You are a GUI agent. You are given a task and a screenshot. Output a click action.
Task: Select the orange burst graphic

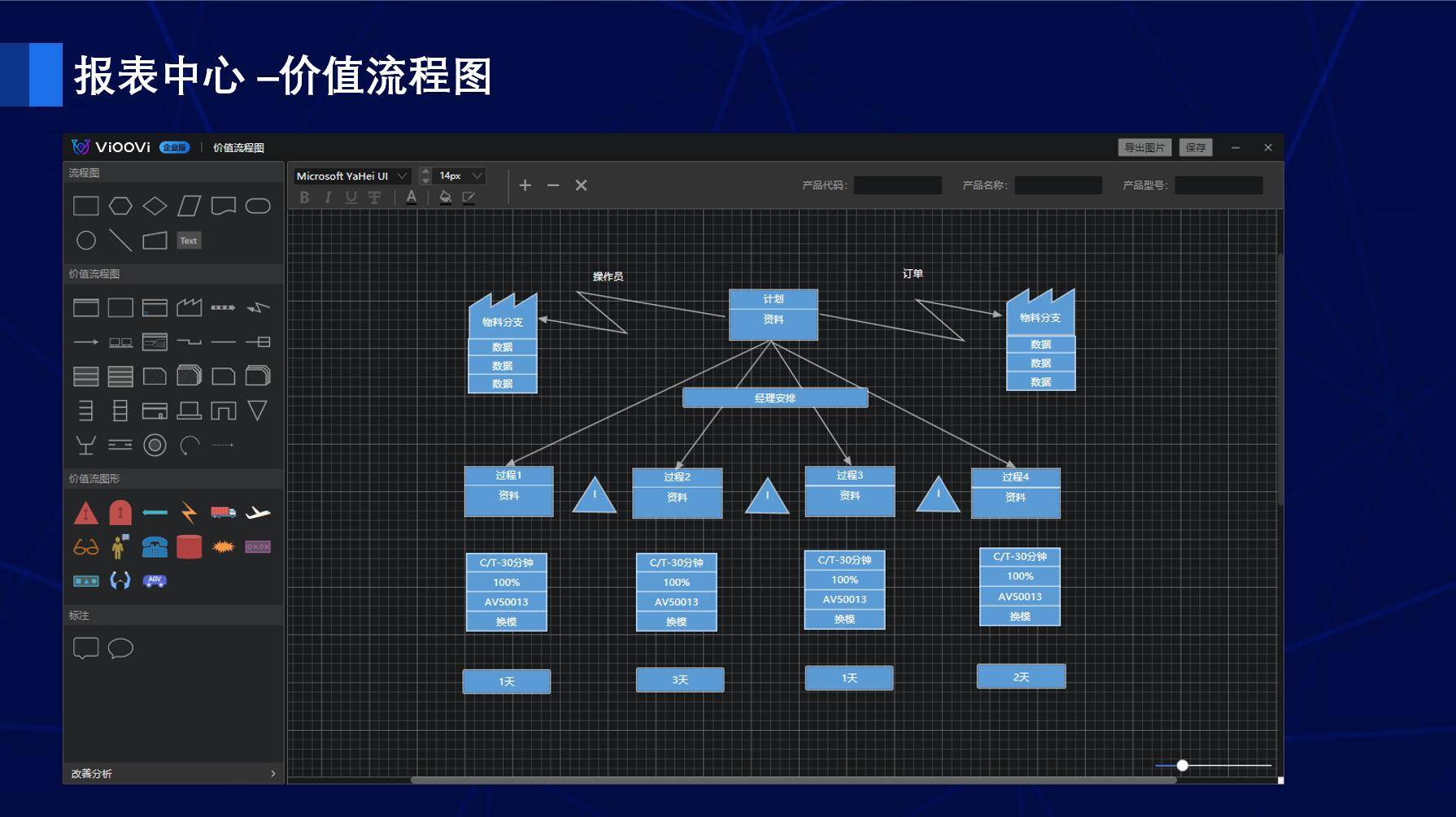pyautogui.click(x=223, y=547)
